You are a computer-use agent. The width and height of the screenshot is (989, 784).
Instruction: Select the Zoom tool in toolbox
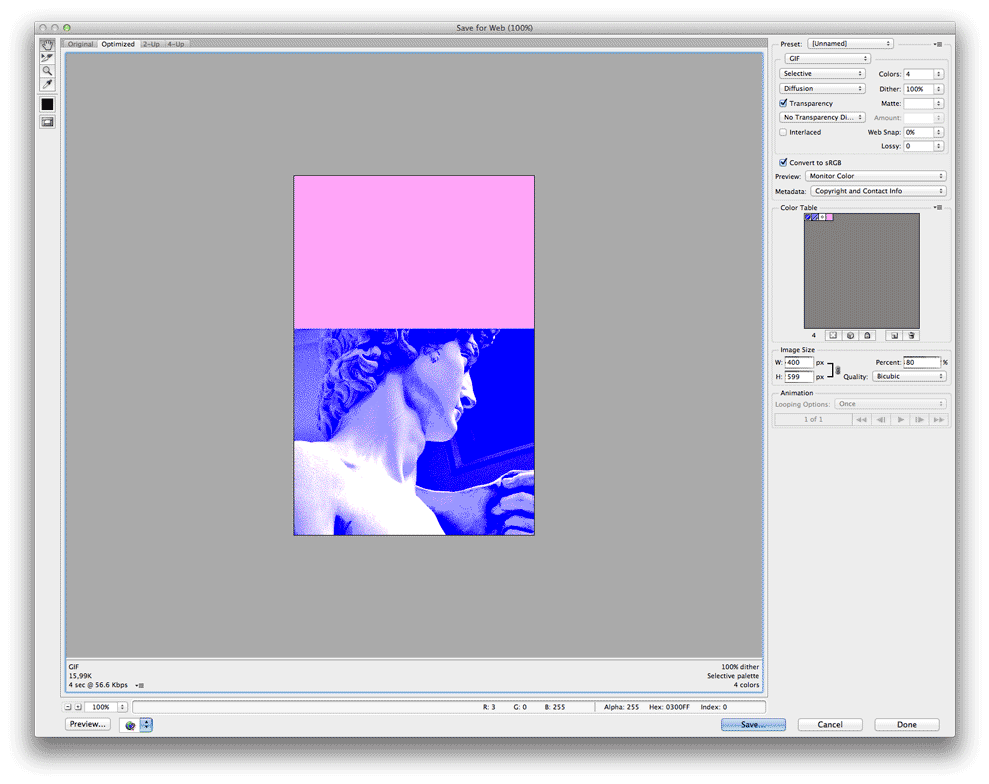(47, 71)
